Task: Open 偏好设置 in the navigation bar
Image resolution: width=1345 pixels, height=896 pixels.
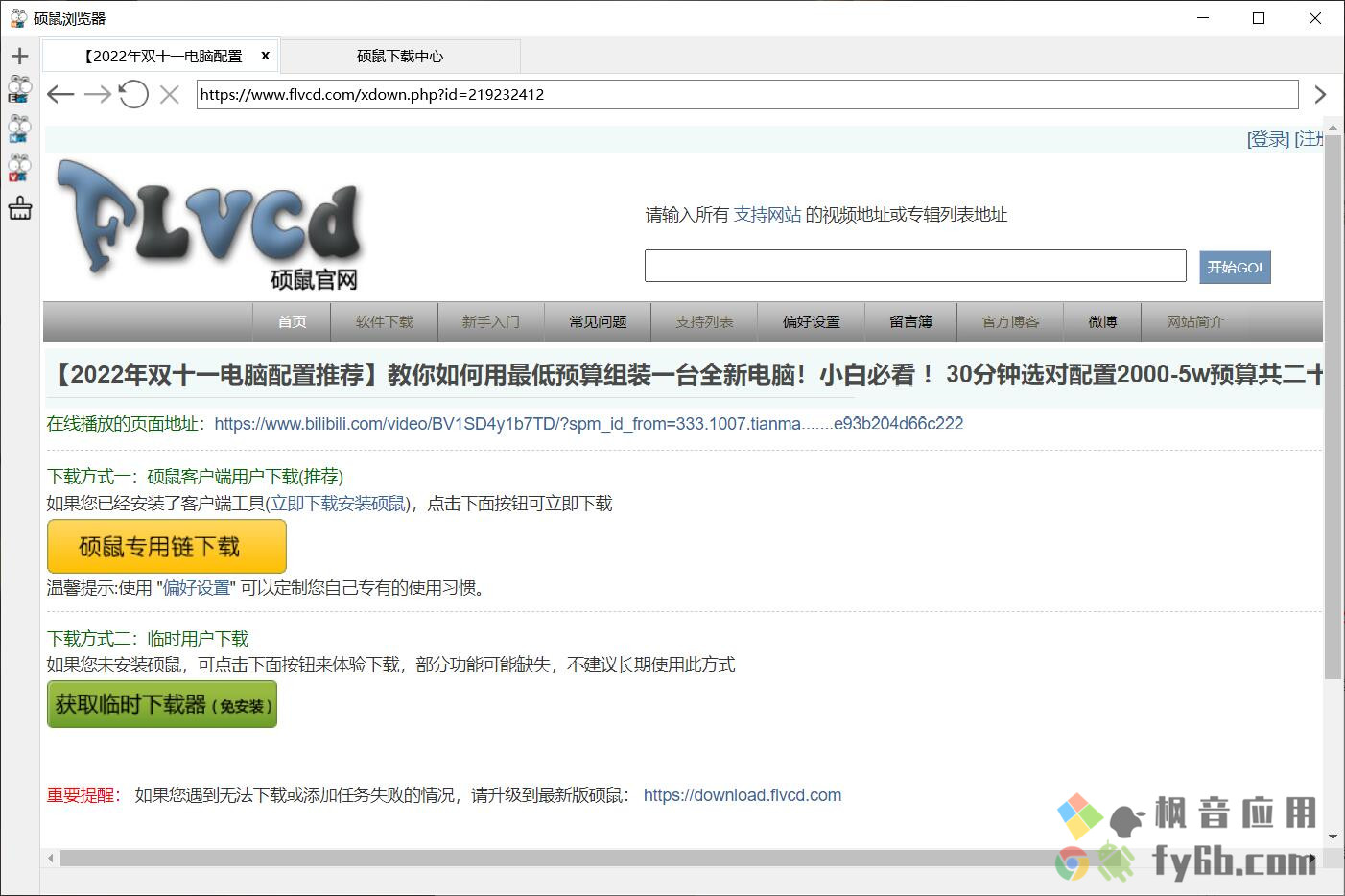Action: [811, 321]
